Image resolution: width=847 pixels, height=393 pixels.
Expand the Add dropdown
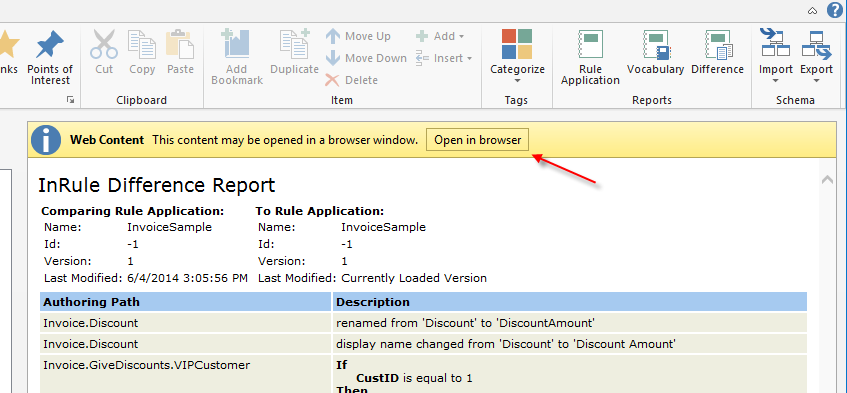click(440, 36)
